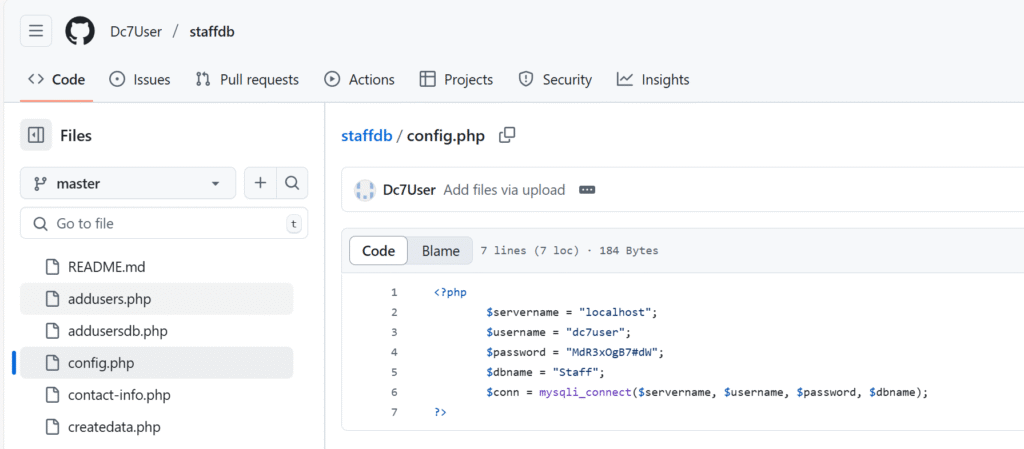
Task: Click the Dc7User avatar image
Action: [x=364, y=190]
